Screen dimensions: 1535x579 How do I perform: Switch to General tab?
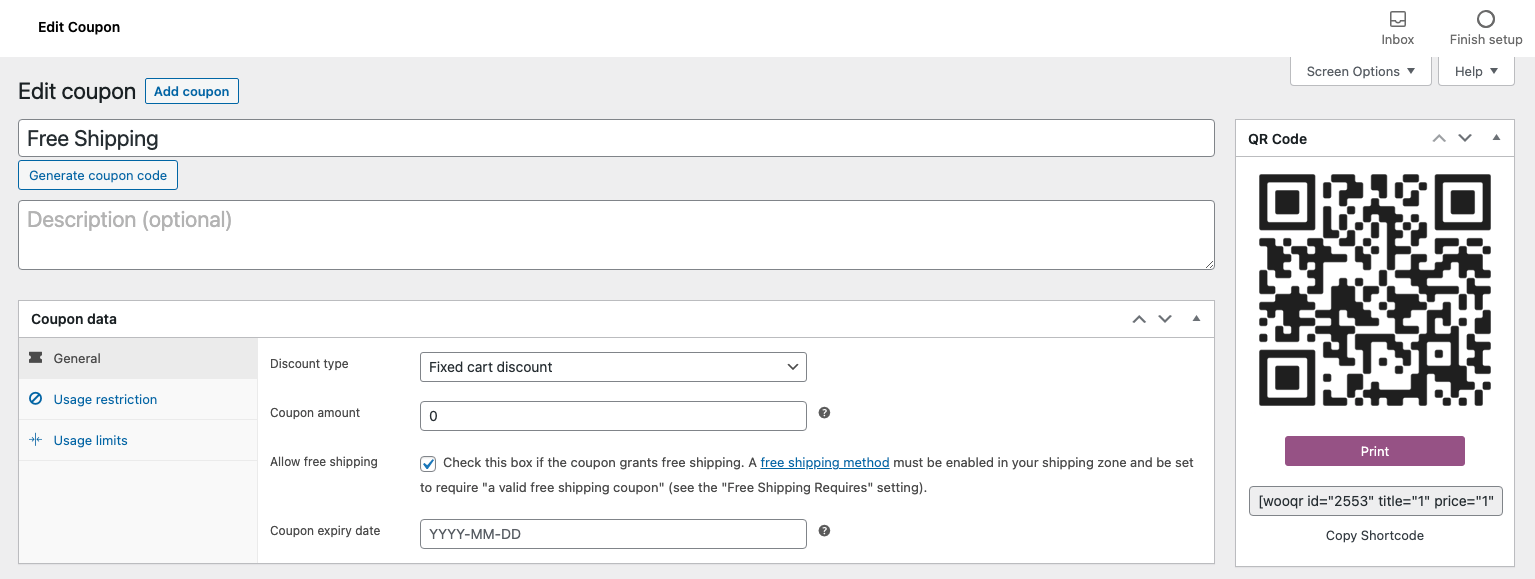[x=138, y=358]
